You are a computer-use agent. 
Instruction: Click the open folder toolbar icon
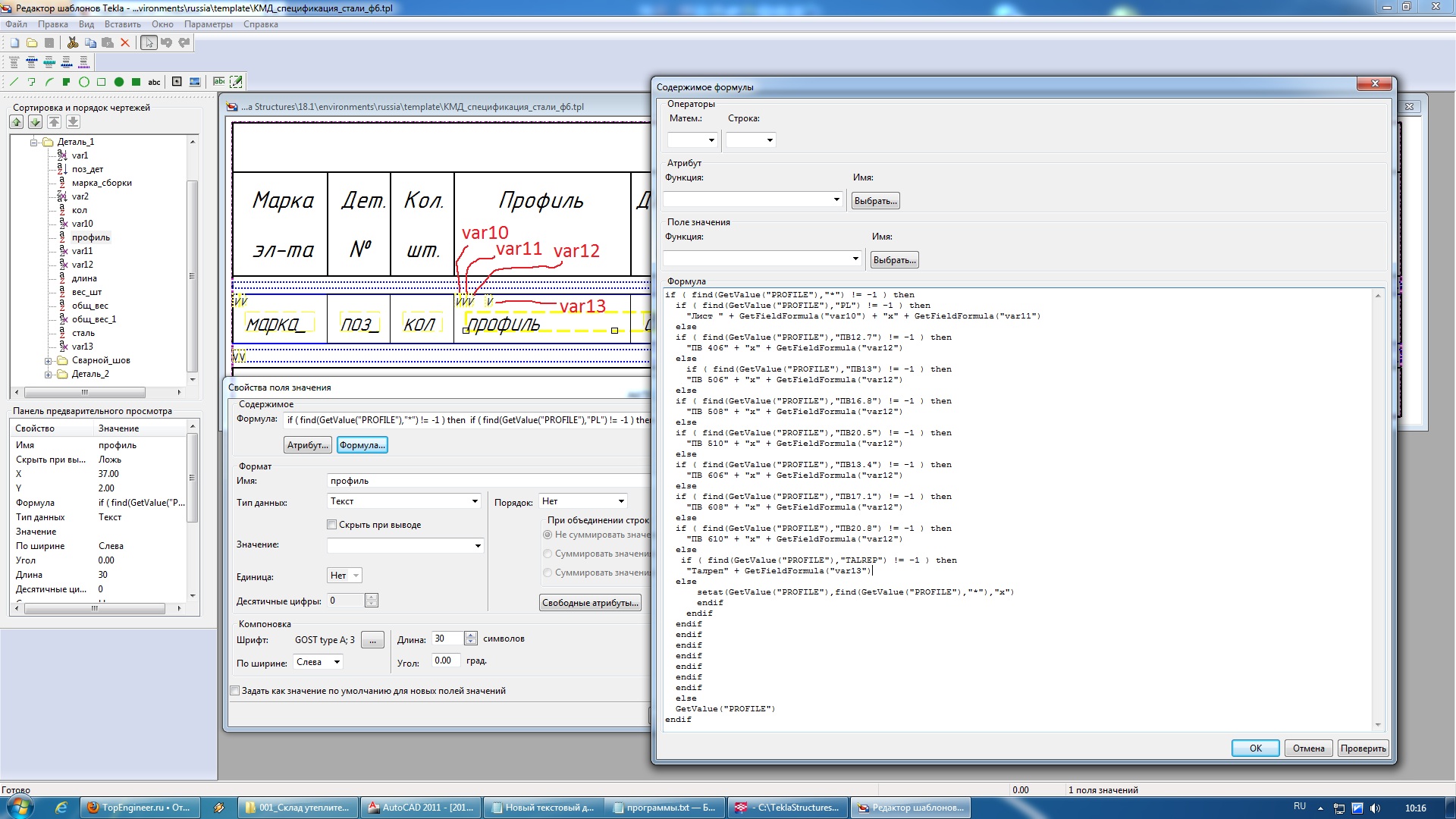coord(32,43)
